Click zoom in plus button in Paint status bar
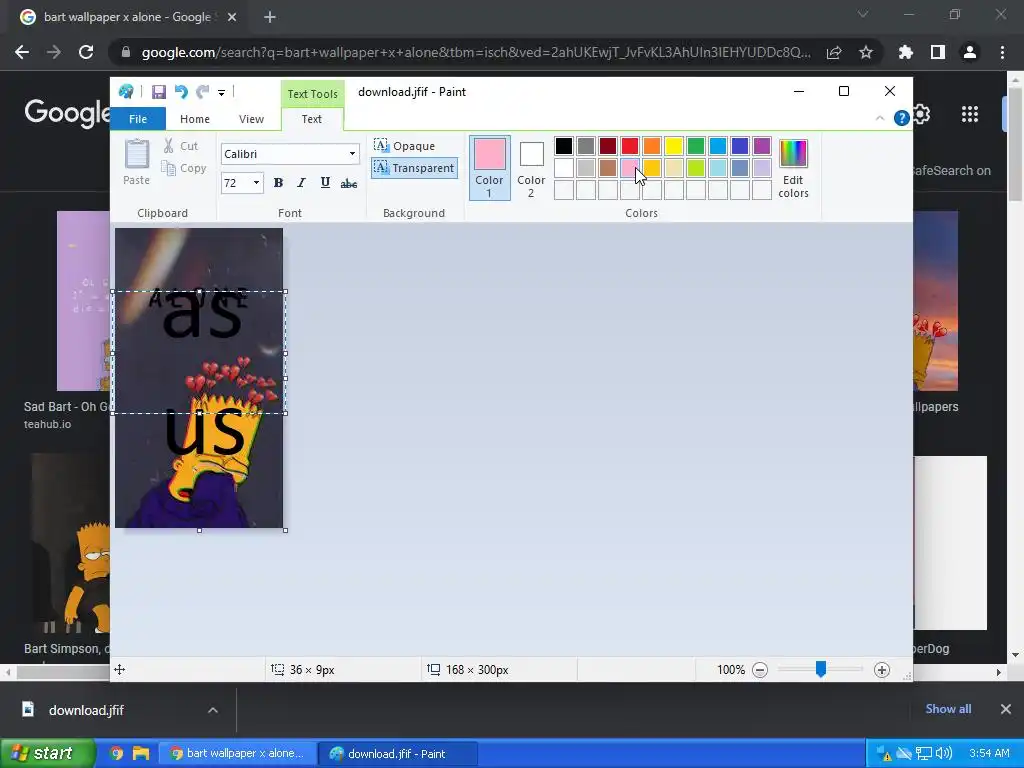Viewport: 1024px width, 768px height. point(882,670)
